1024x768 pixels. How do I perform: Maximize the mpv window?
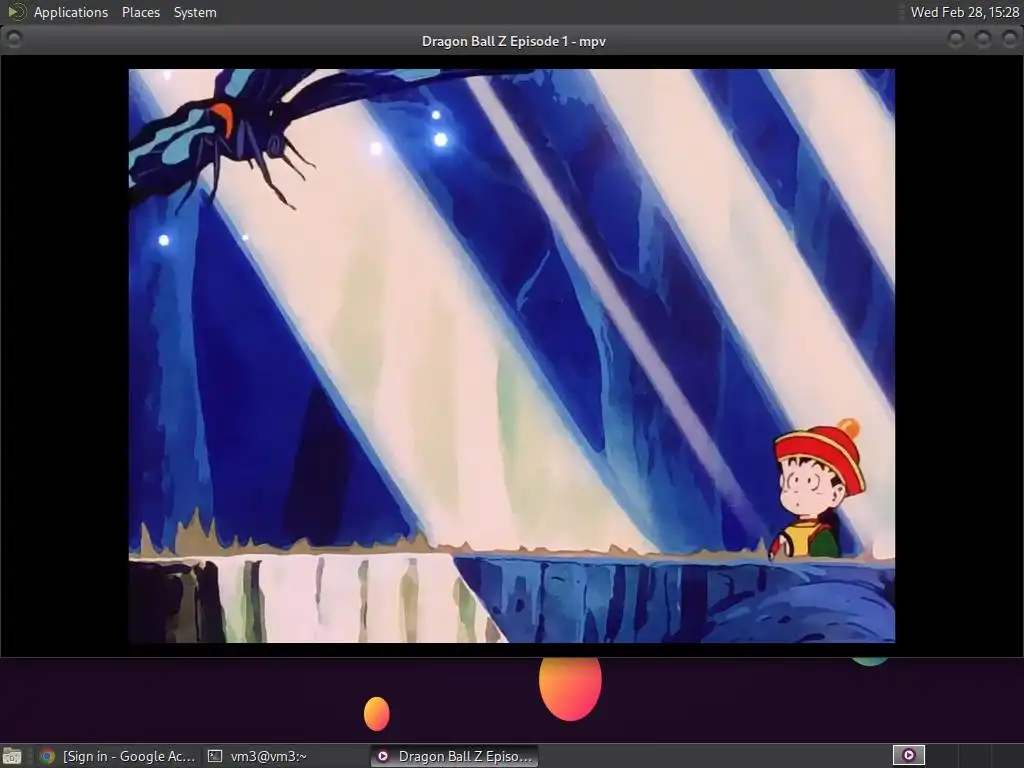[982, 40]
